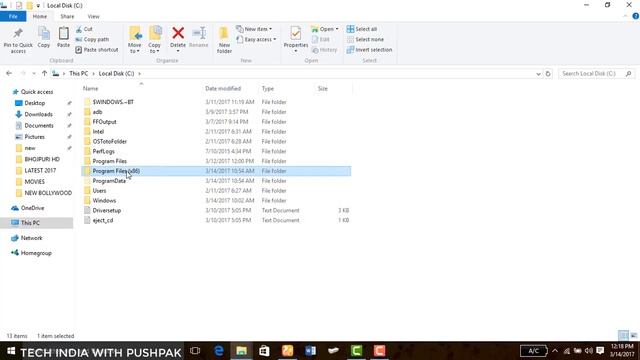Open Quick access in navigation pane

click(37, 92)
